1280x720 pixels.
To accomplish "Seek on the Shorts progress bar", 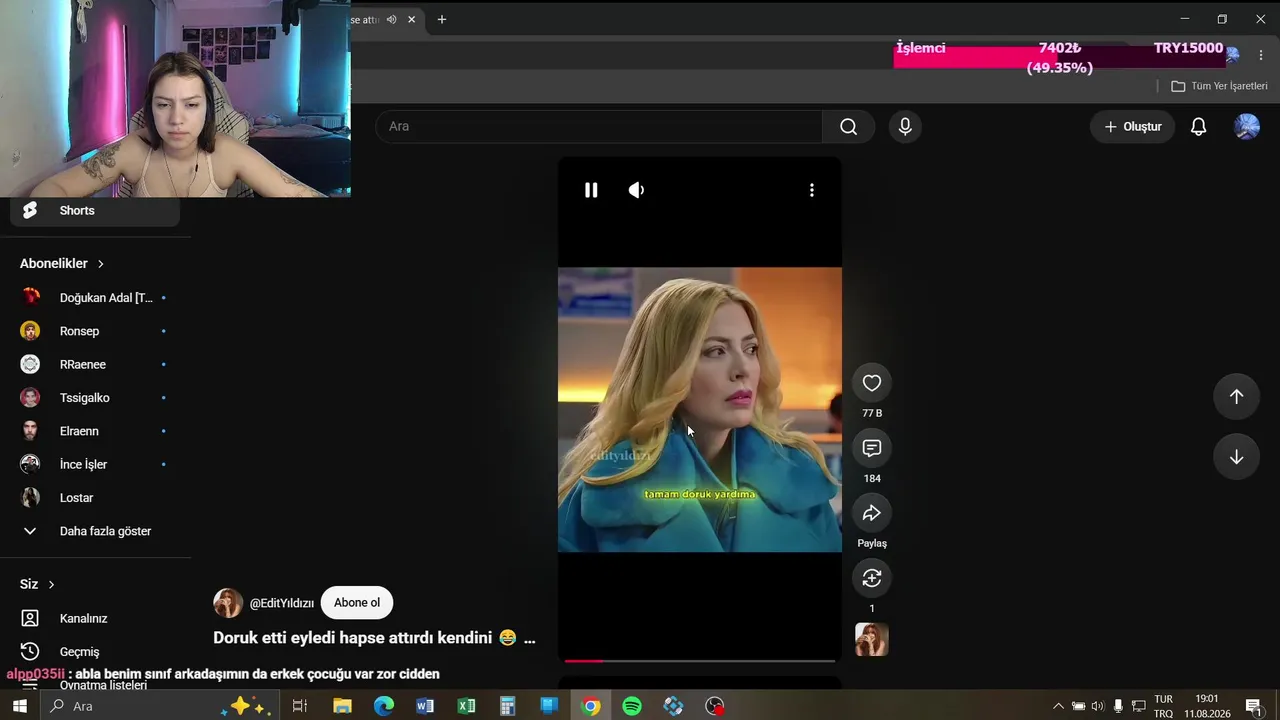I will [700, 661].
